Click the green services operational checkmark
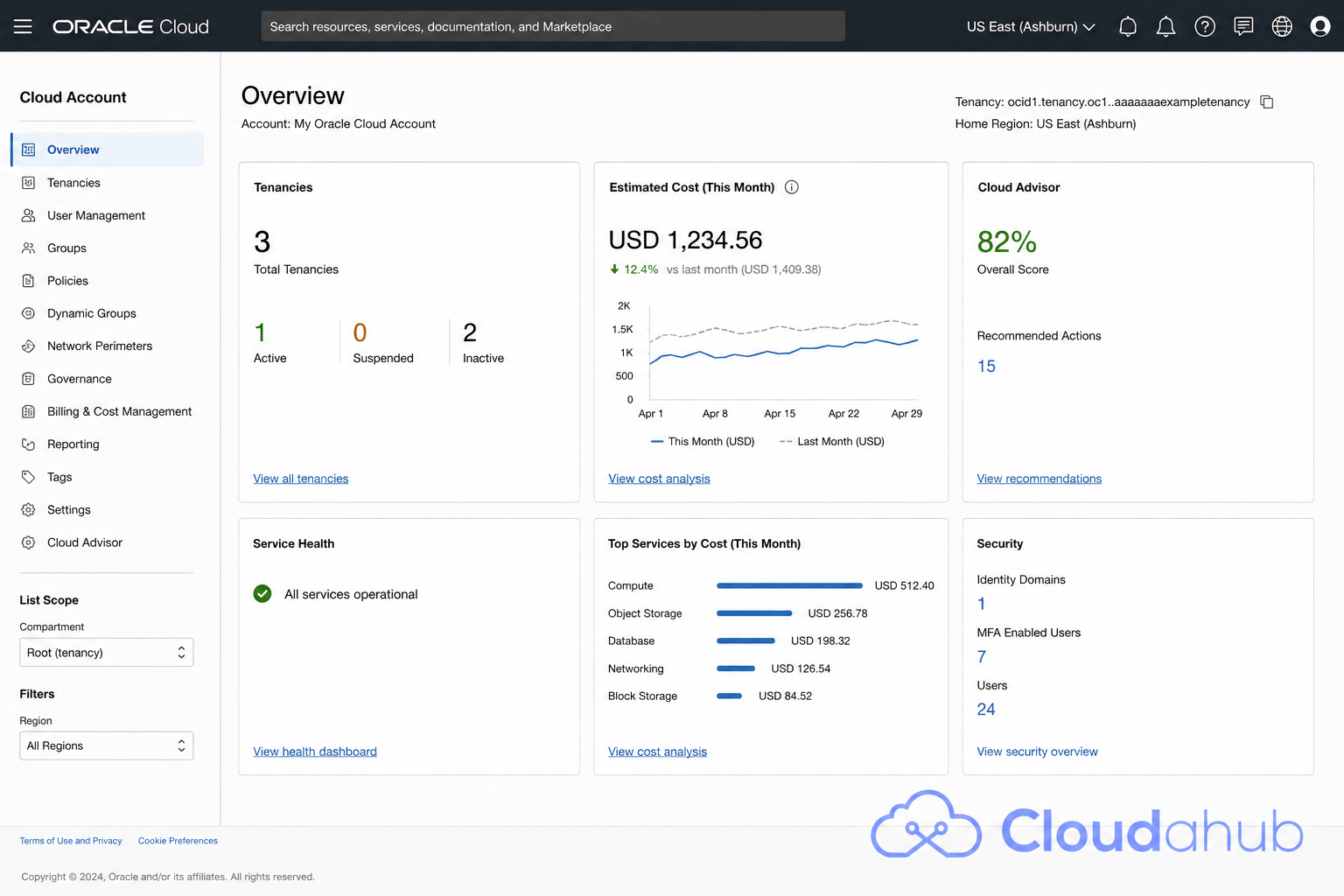 [x=262, y=593]
